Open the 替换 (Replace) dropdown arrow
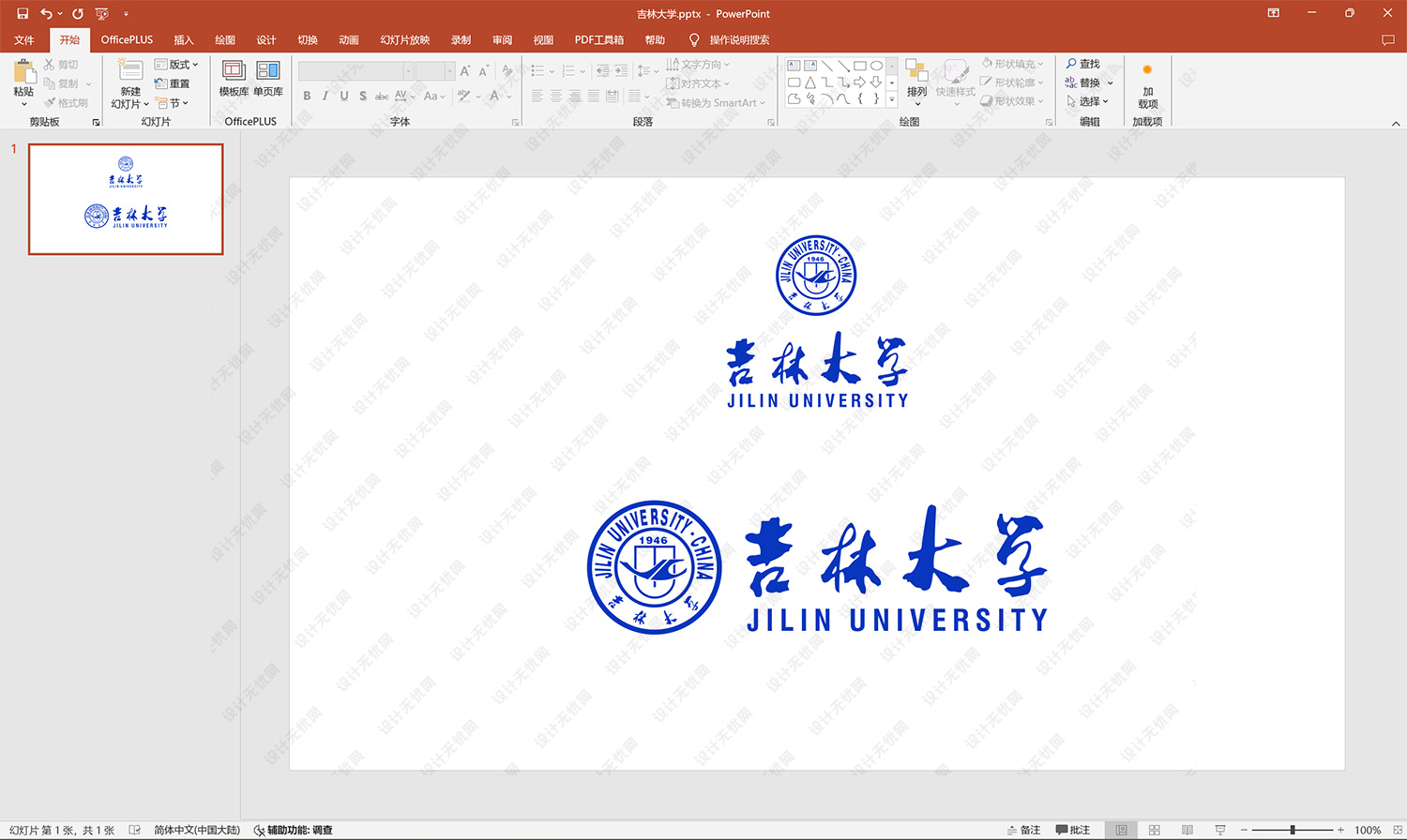The height and width of the screenshot is (840, 1407). point(1111,82)
